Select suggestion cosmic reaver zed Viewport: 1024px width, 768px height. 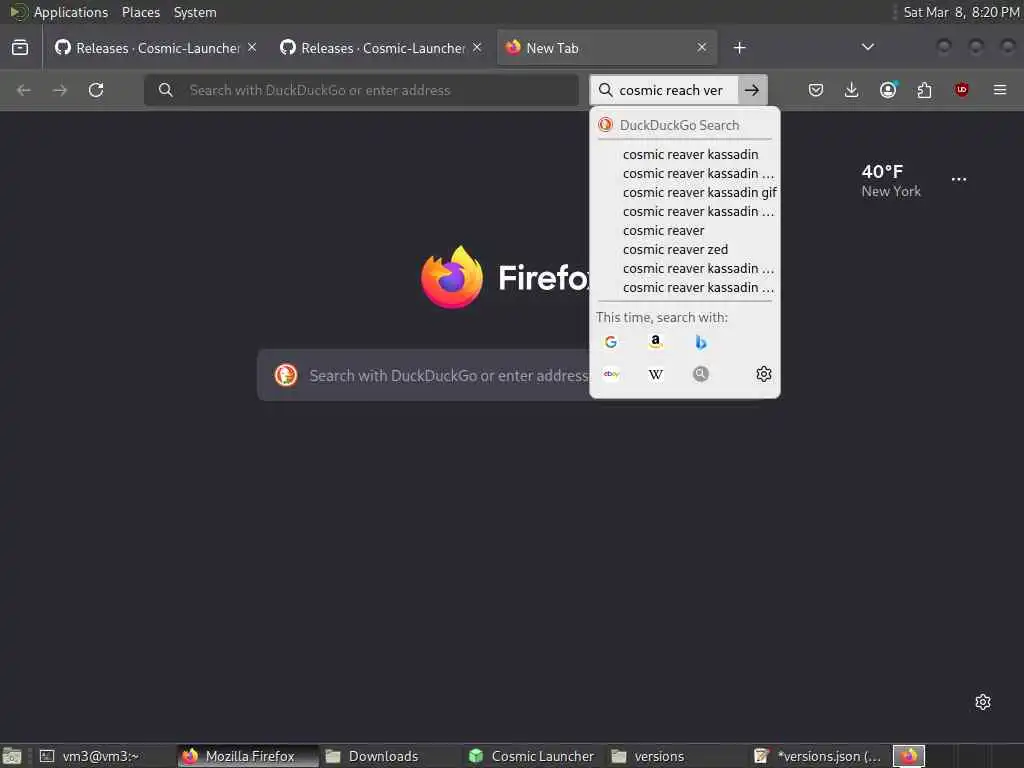pyautogui.click(x=684, y=249)
